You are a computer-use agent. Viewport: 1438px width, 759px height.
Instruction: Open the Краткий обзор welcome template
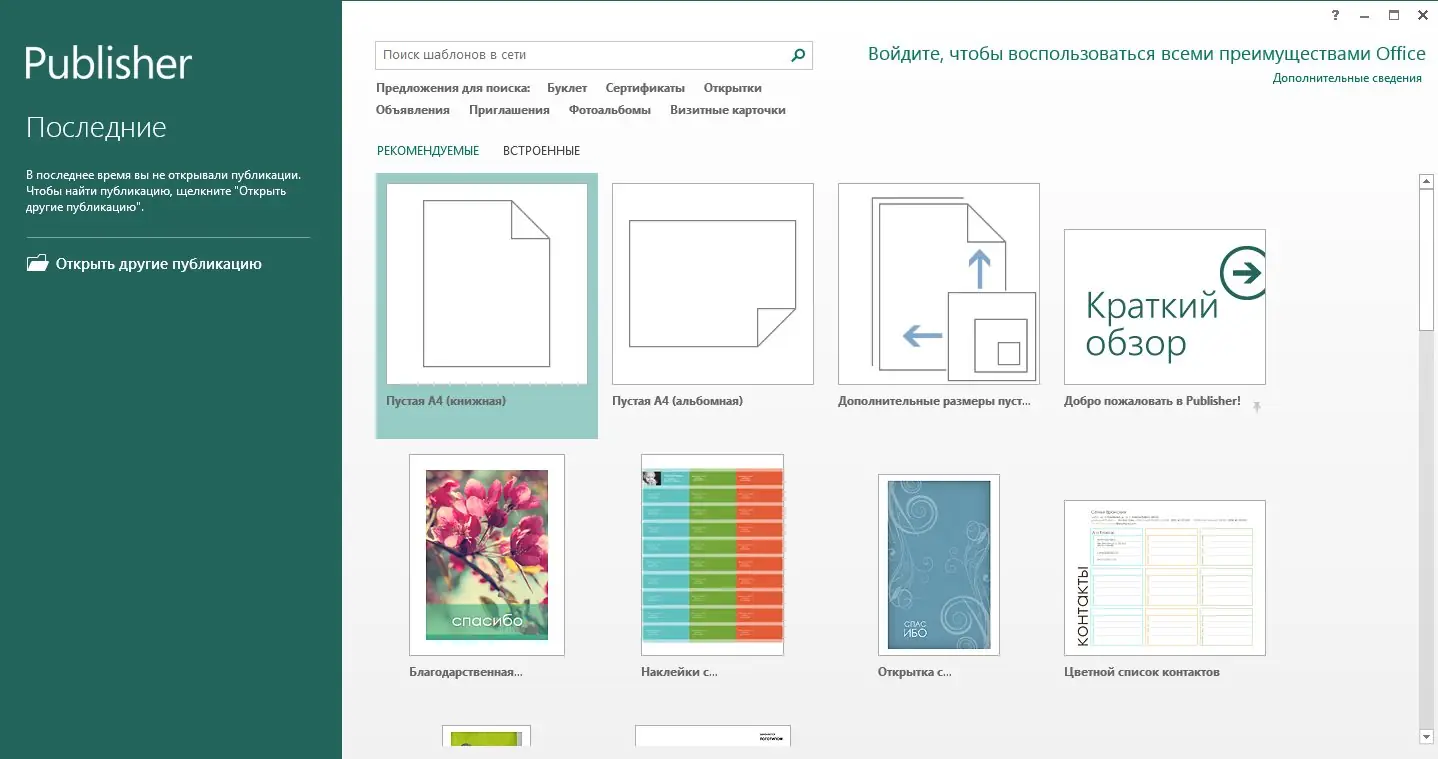pos(1165,307)
